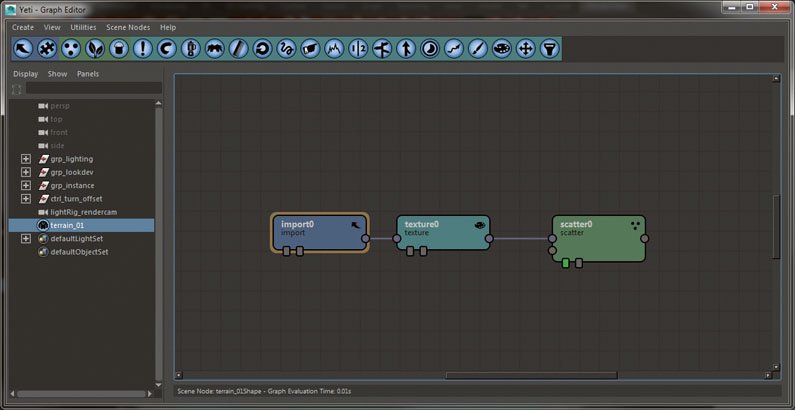The width and height of the screenshot is (795, 410).
Task: Click the texture palette toolbar icon
Action: point(502,49)
